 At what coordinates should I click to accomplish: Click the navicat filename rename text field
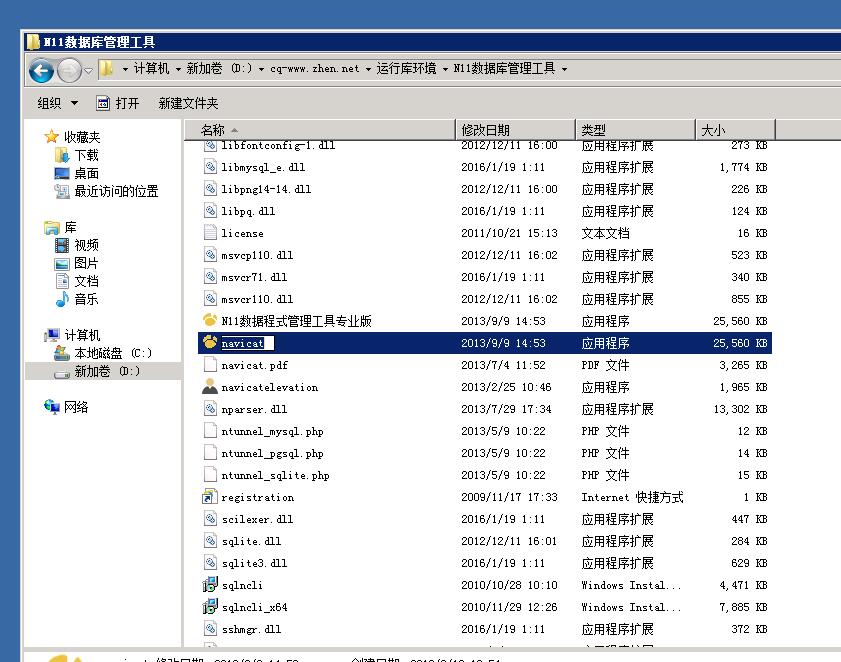click(246, 343)
